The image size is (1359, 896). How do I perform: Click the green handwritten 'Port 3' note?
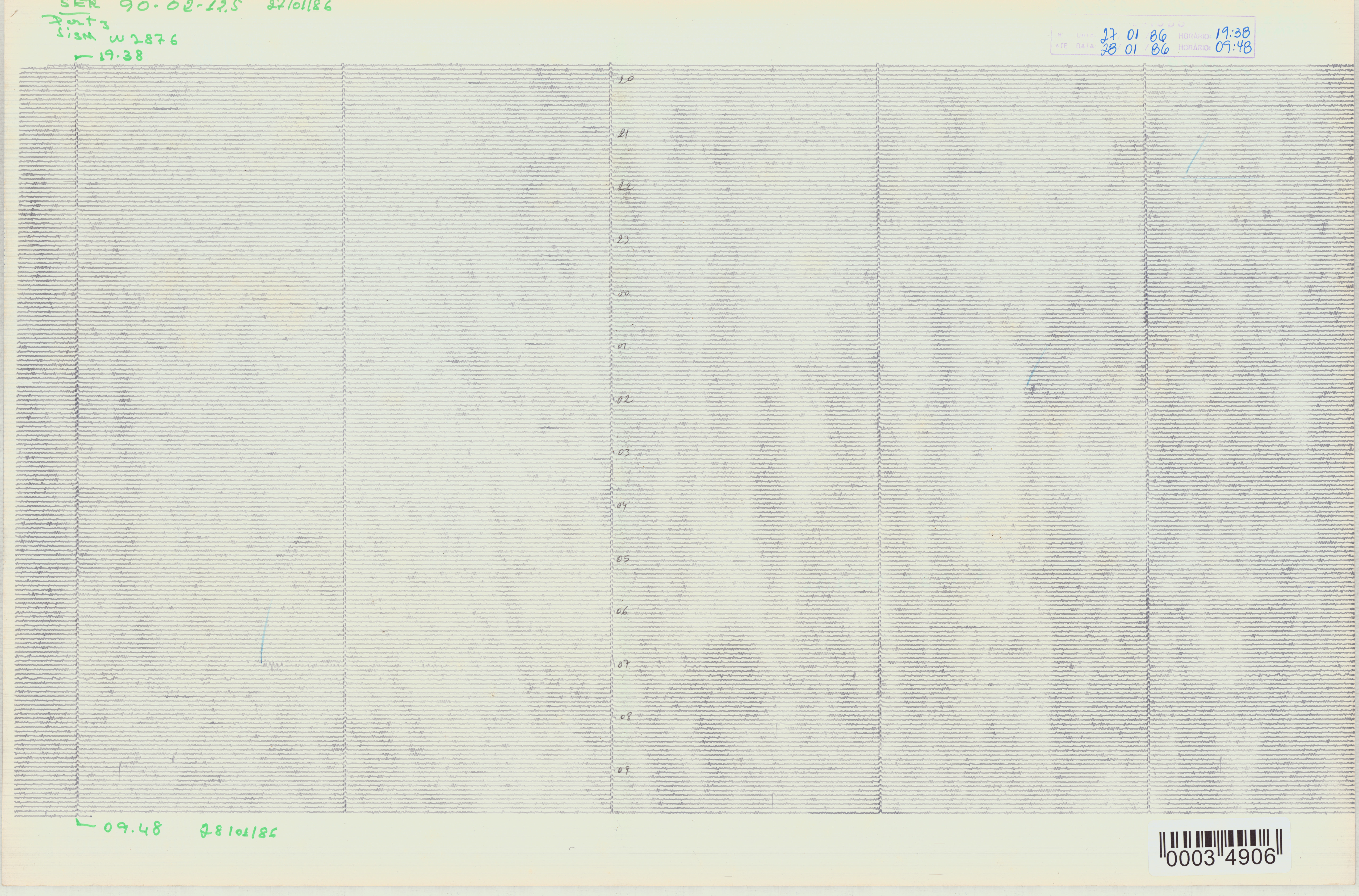(x=75, y=22)
